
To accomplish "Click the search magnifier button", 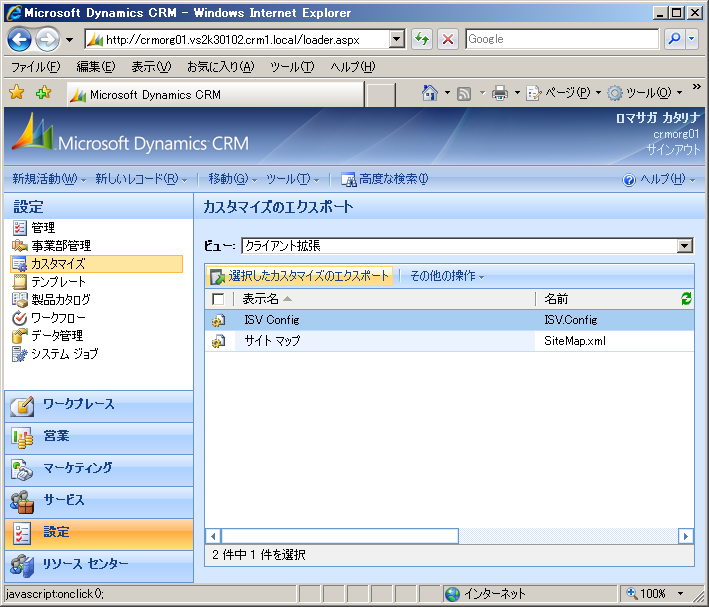I will tap(674, 39).
